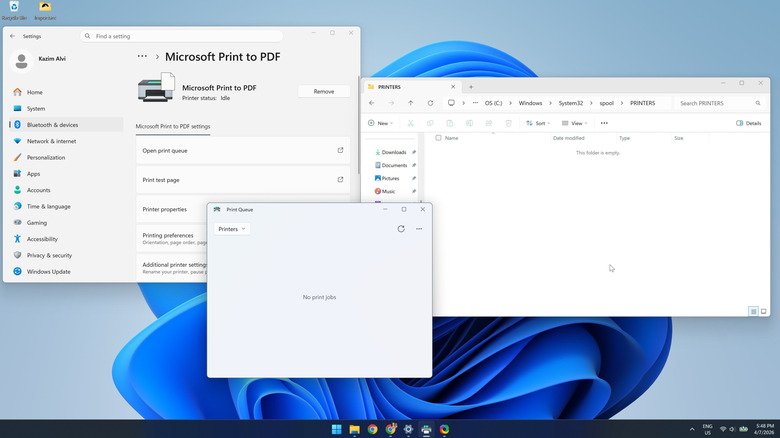Select Bluetooth & devices in sidebar
Viewport: 780px width, 438px height.
coord(66,125)
